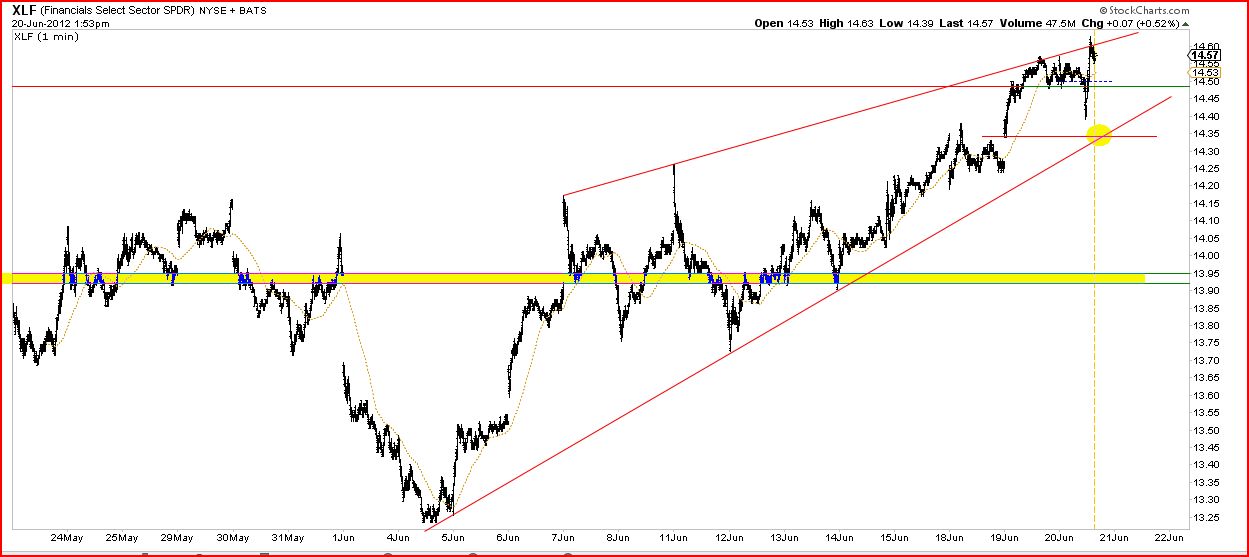The width and height of the screenshot is (1249, 557).
Task: Click the 15Jun date axis label
Action: point(895,536)
